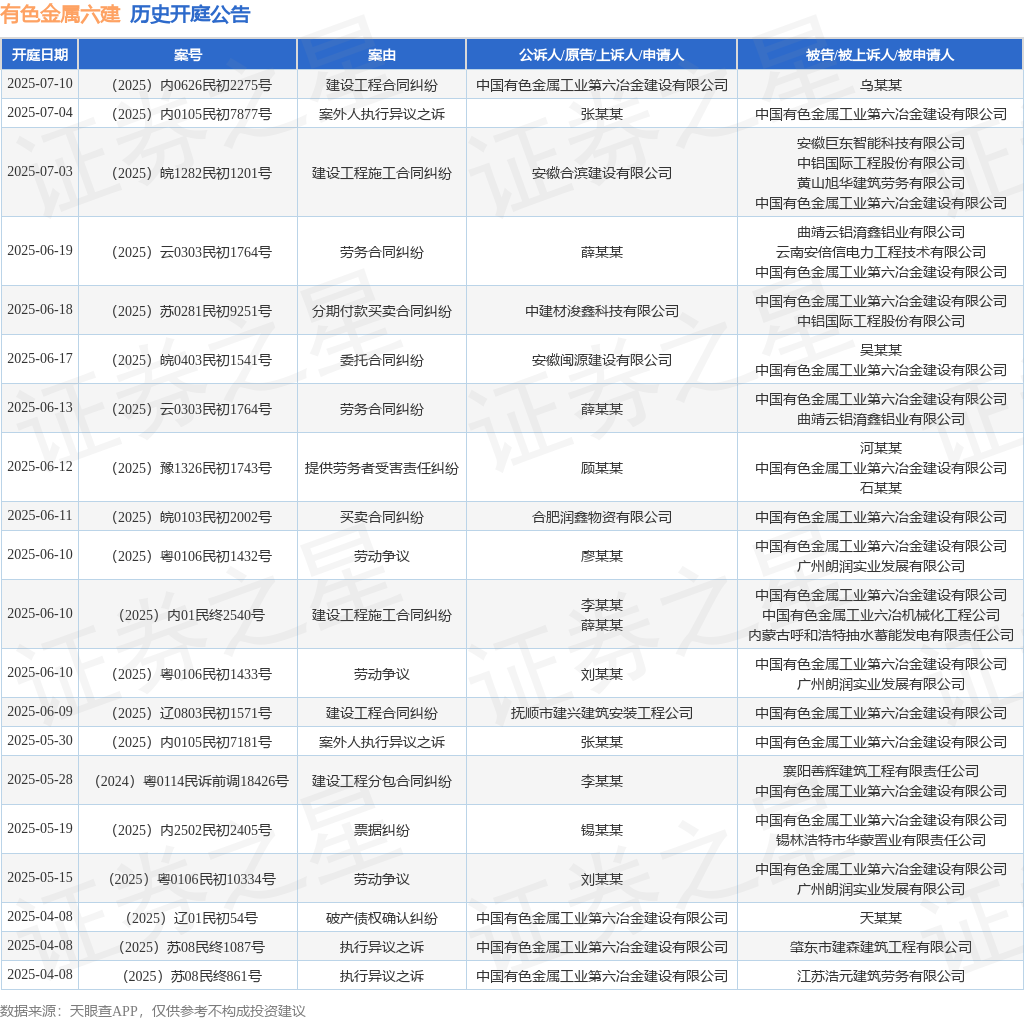Click the 案由 column header
The image size is (1024, 1020).
[x=381, y=55]
